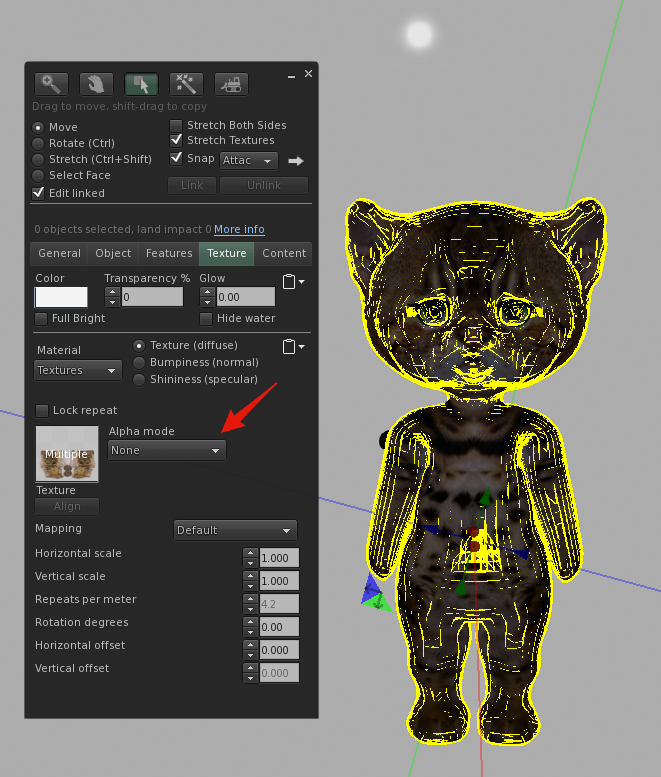Close the build tools floater
Screen dimensions: 661x777
[x=308, y=73]
